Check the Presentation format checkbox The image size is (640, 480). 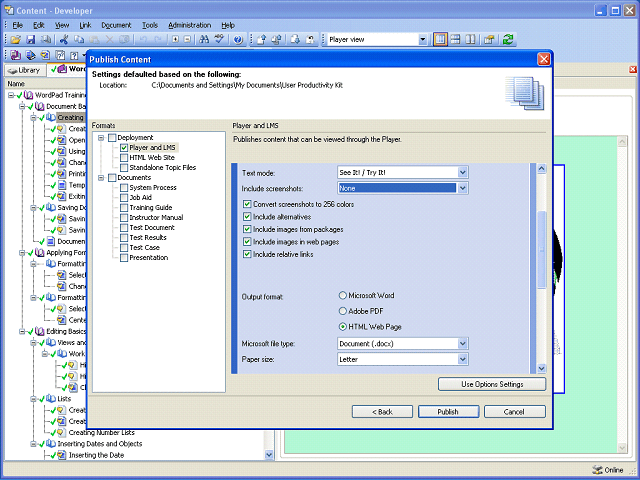click(x=124, y=258)
